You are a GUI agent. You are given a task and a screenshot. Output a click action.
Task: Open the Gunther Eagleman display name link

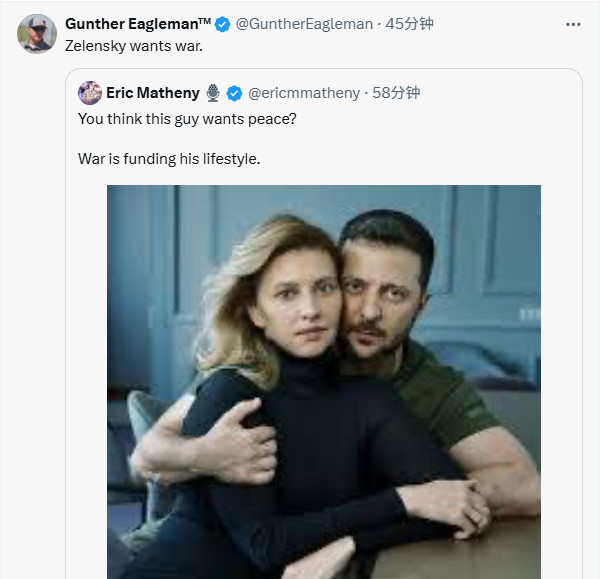(x=132, y=24)
